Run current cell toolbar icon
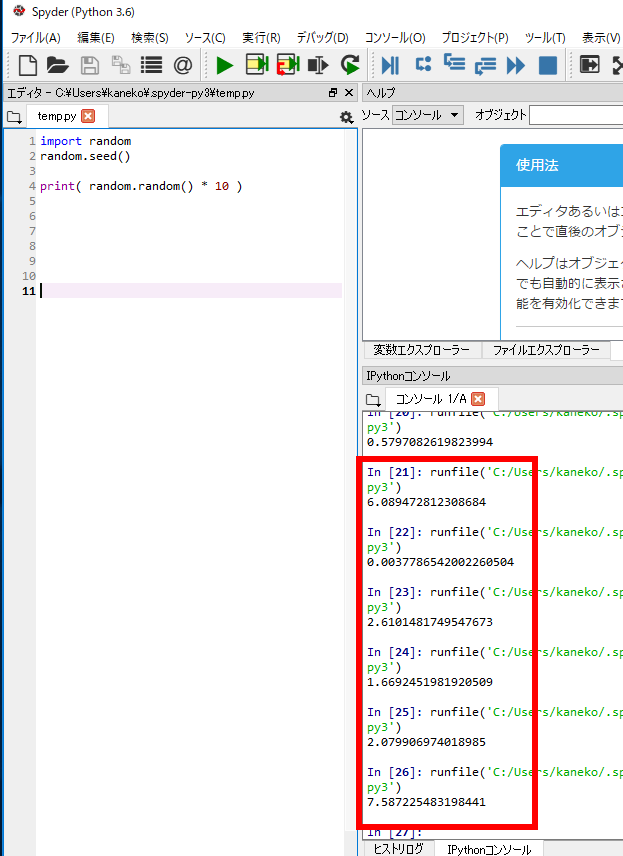 257,64
